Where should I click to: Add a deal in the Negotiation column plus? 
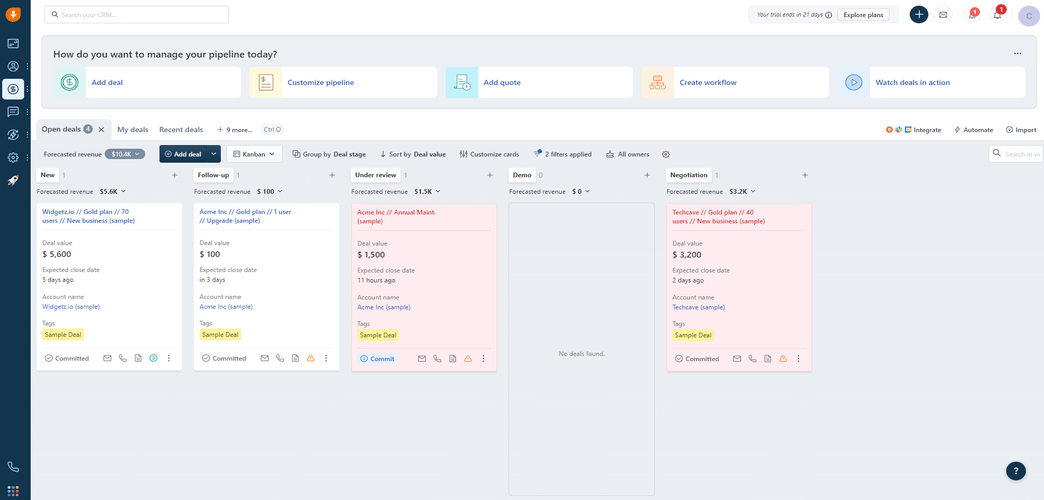[x=805, y=175]
